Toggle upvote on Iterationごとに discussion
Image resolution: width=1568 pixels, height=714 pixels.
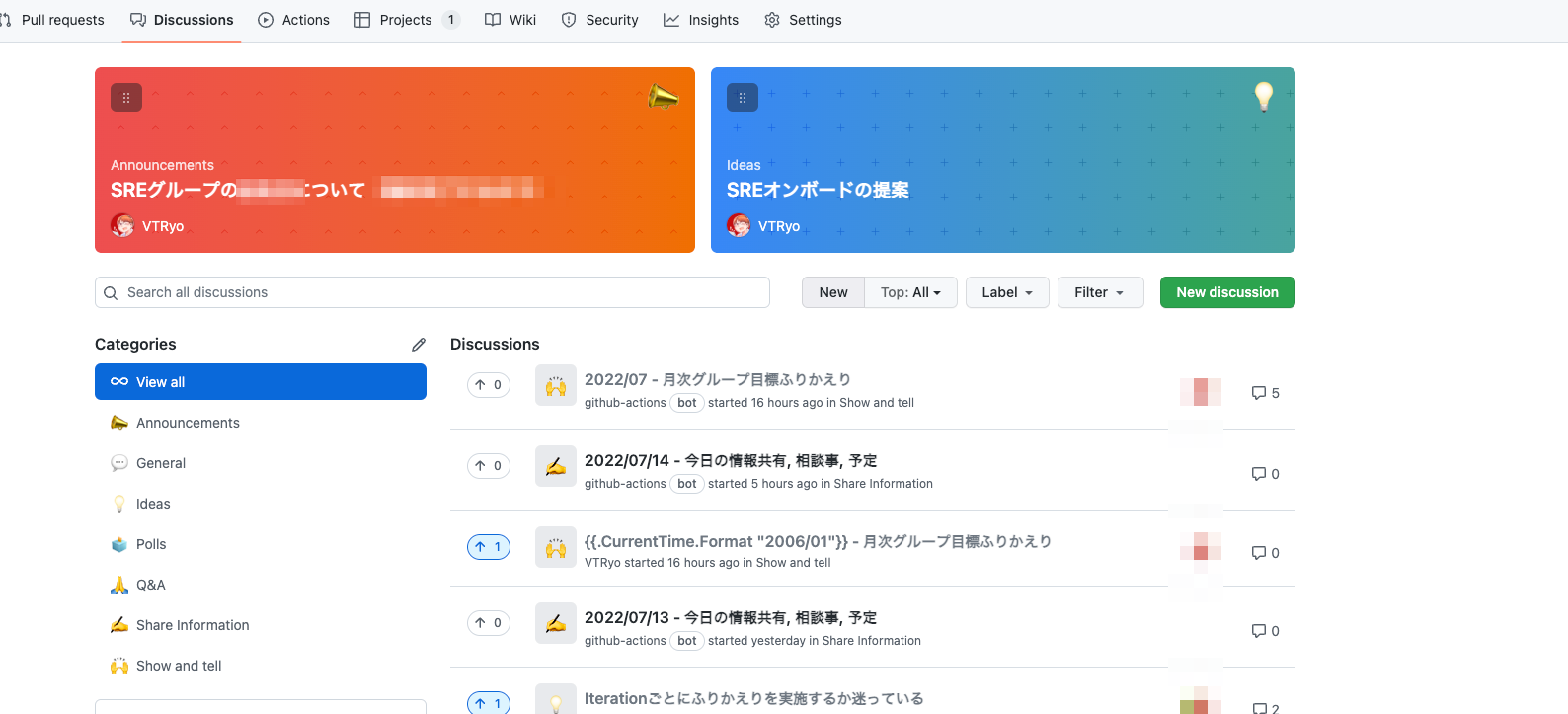pos(489,702)
